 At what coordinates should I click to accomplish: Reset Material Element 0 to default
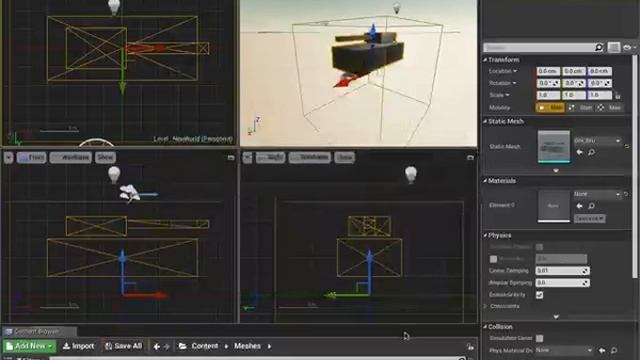tap(626, 194)
